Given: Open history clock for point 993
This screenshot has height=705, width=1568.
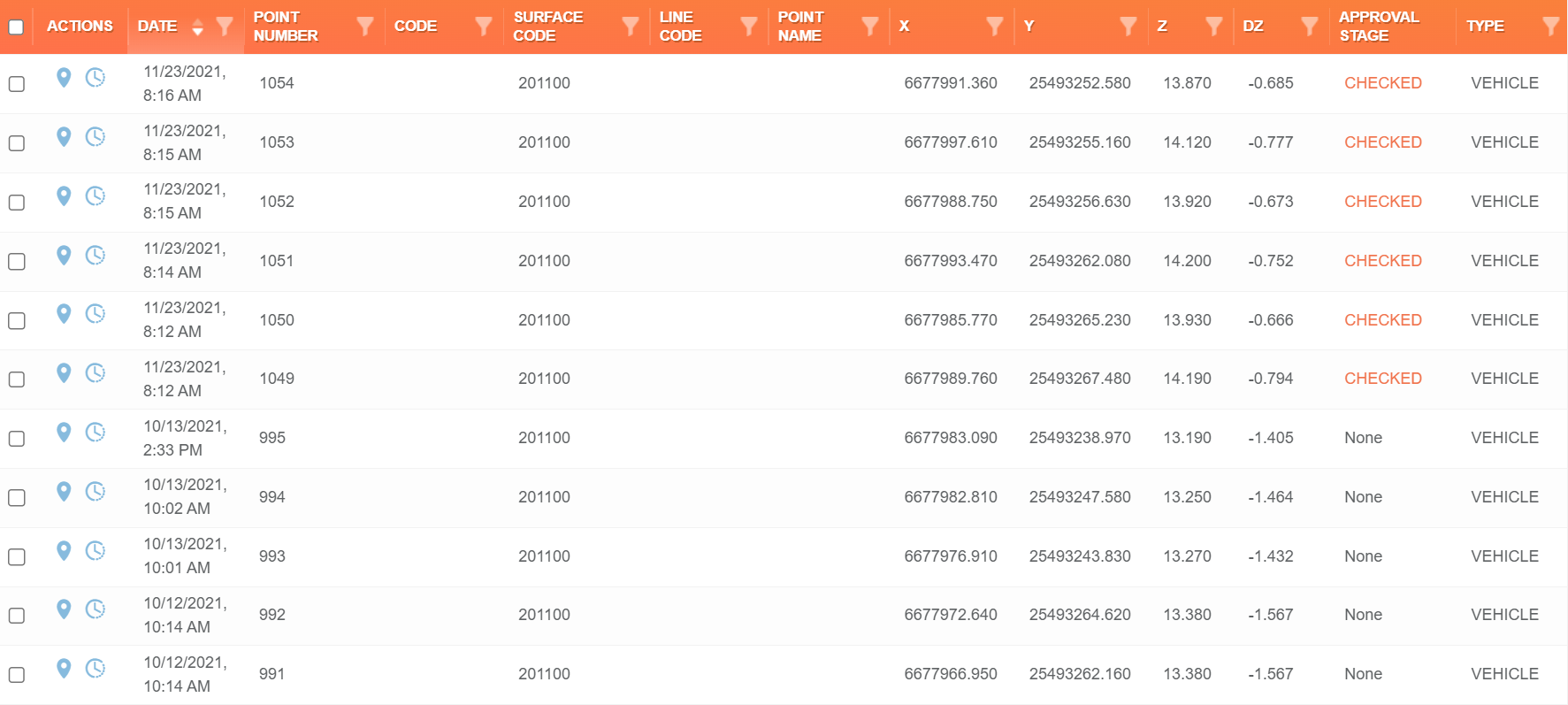Looking at the screenshot, I should coord(96,551).
